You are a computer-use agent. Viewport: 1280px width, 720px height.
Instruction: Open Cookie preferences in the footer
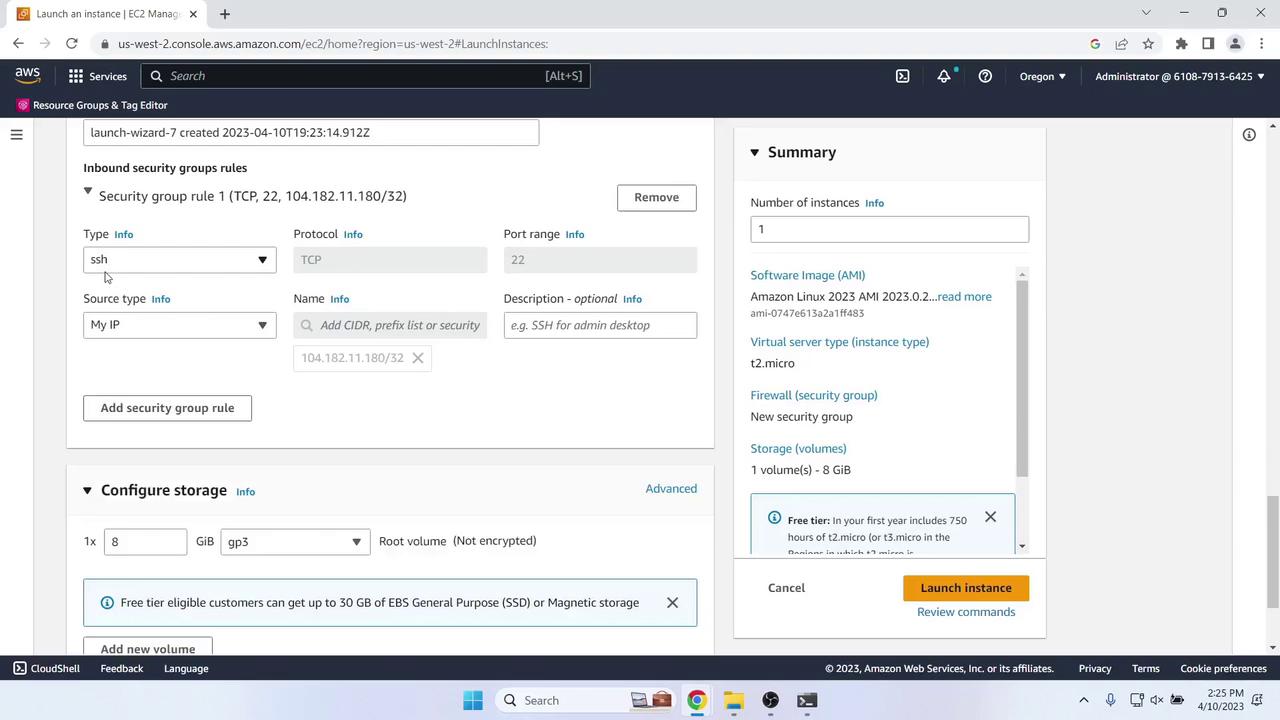click(x=1223, y=668)
